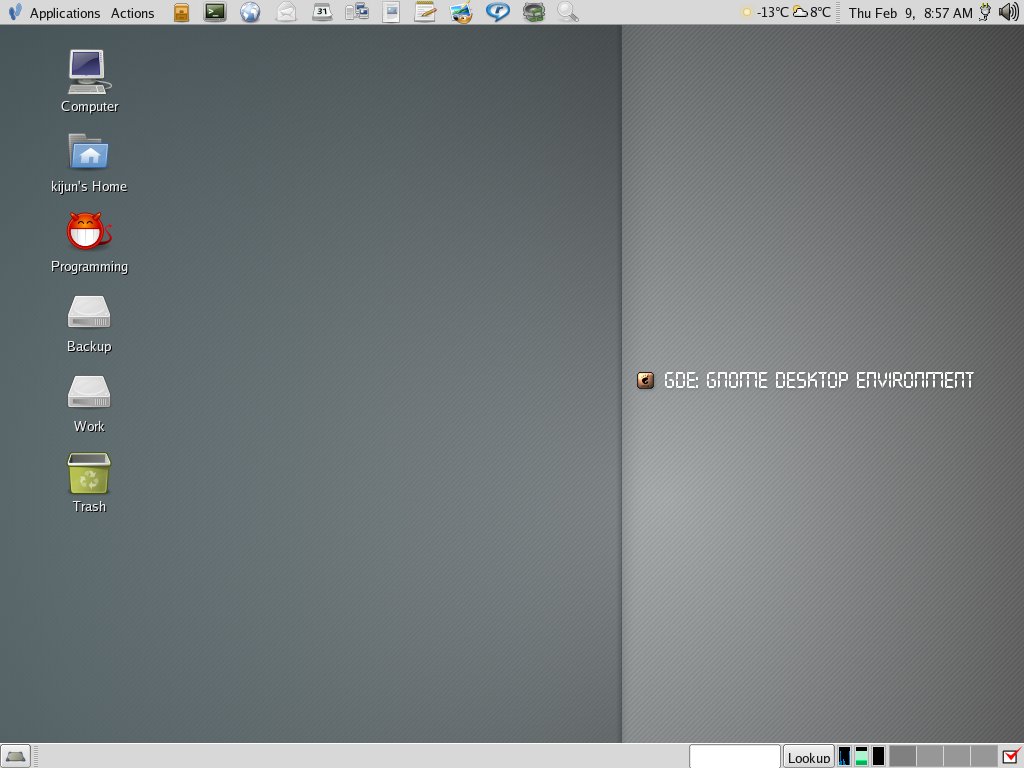The width and height of the screenshot is (1024, 768).
Task: Click the 'Computer' label under its icon
Action: 89,106
